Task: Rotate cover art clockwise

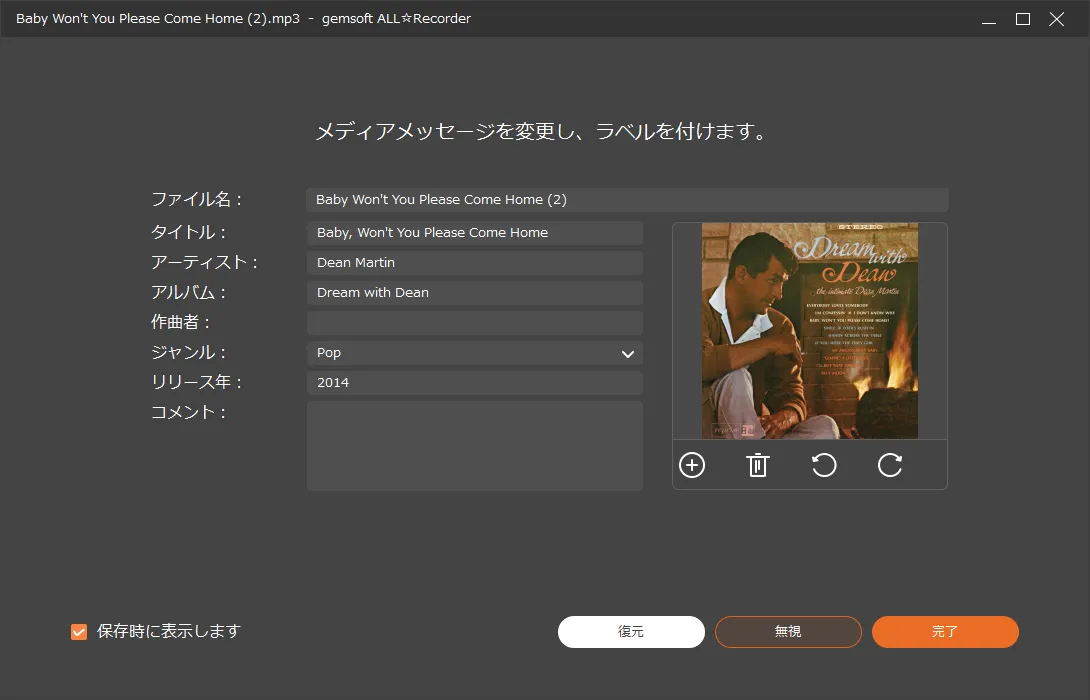Action: tap(890, 465)
